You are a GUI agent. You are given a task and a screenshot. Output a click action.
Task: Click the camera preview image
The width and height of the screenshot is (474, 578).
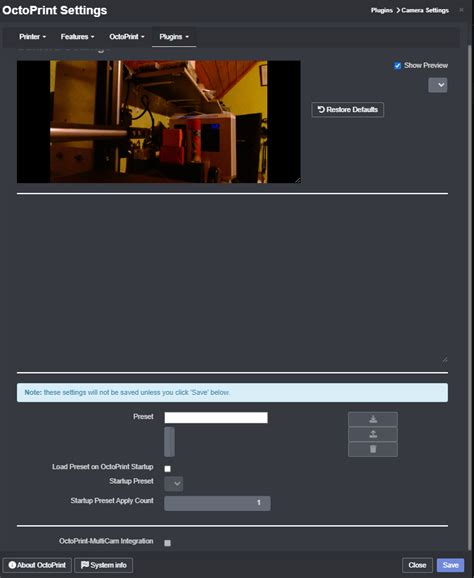pyautogui.click(x=158, y=122)
